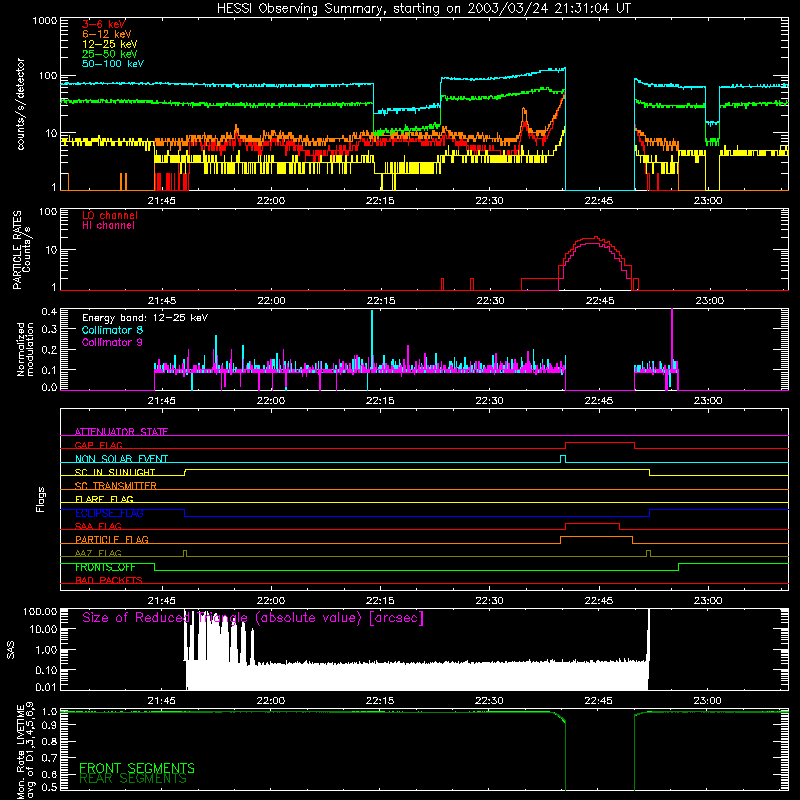Click the Normalized modulation axis label
800x800 pixels.
pyautogui.click(x=26, y=349)
